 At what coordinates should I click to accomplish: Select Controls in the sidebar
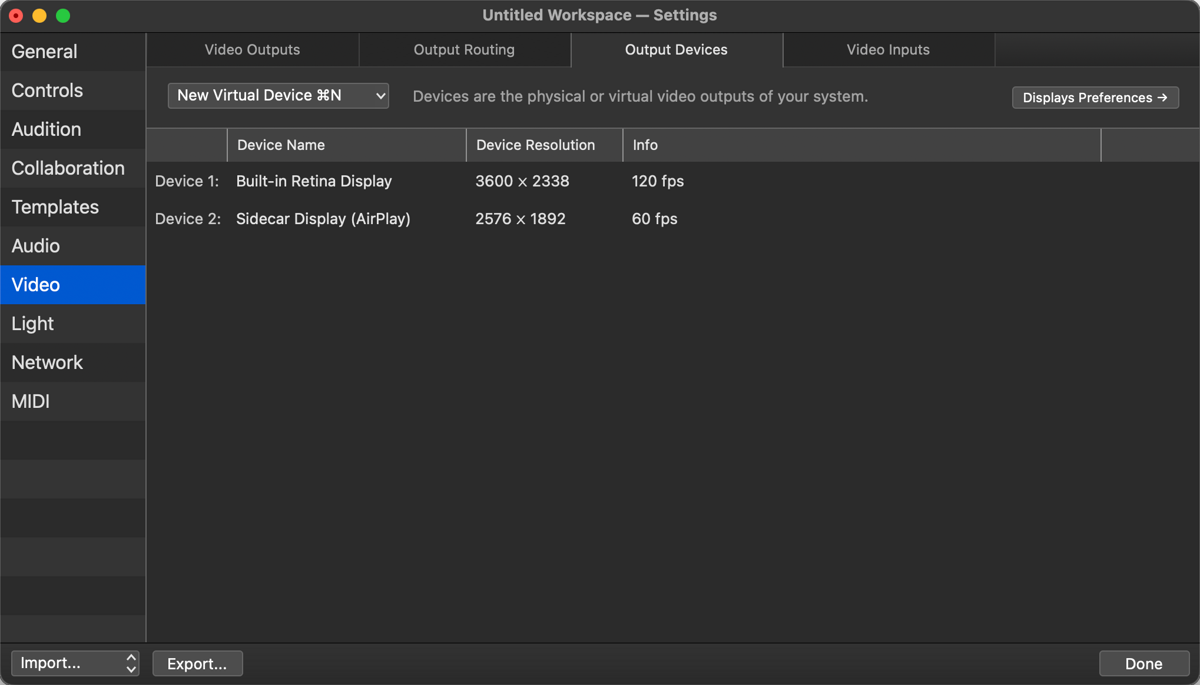point(73,91)
